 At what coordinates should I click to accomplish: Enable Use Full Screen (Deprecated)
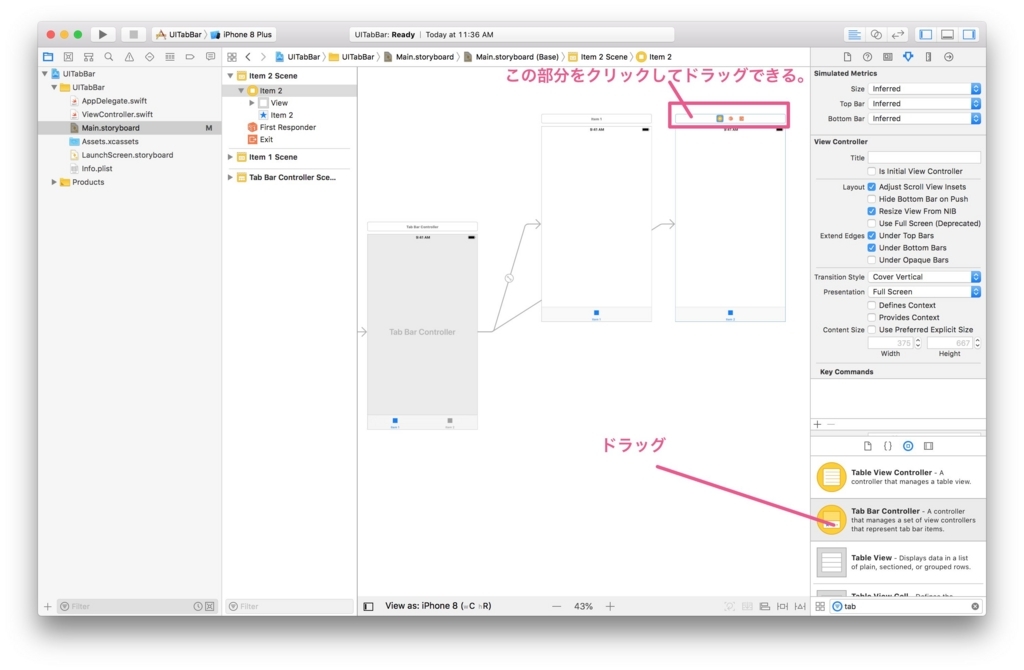871,223
